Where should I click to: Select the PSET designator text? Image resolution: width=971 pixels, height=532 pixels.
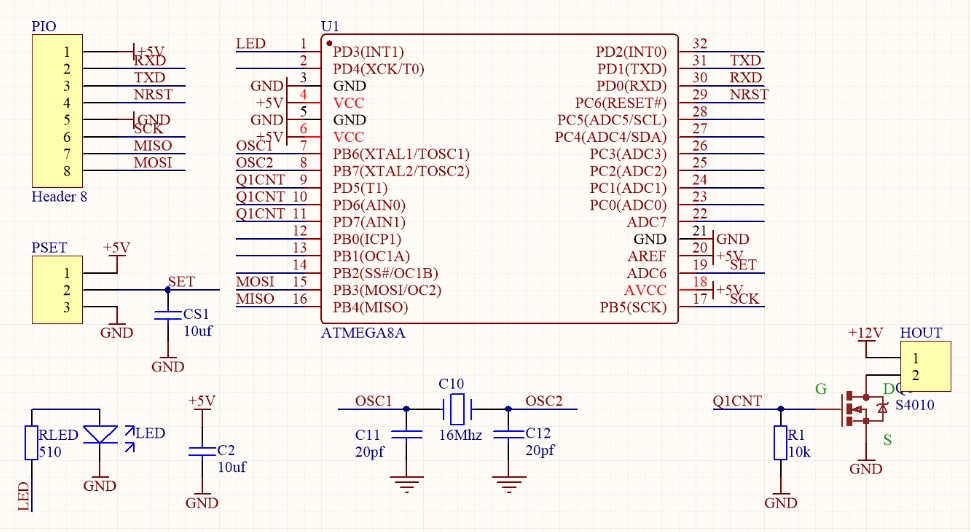click(x=49, y=248)
